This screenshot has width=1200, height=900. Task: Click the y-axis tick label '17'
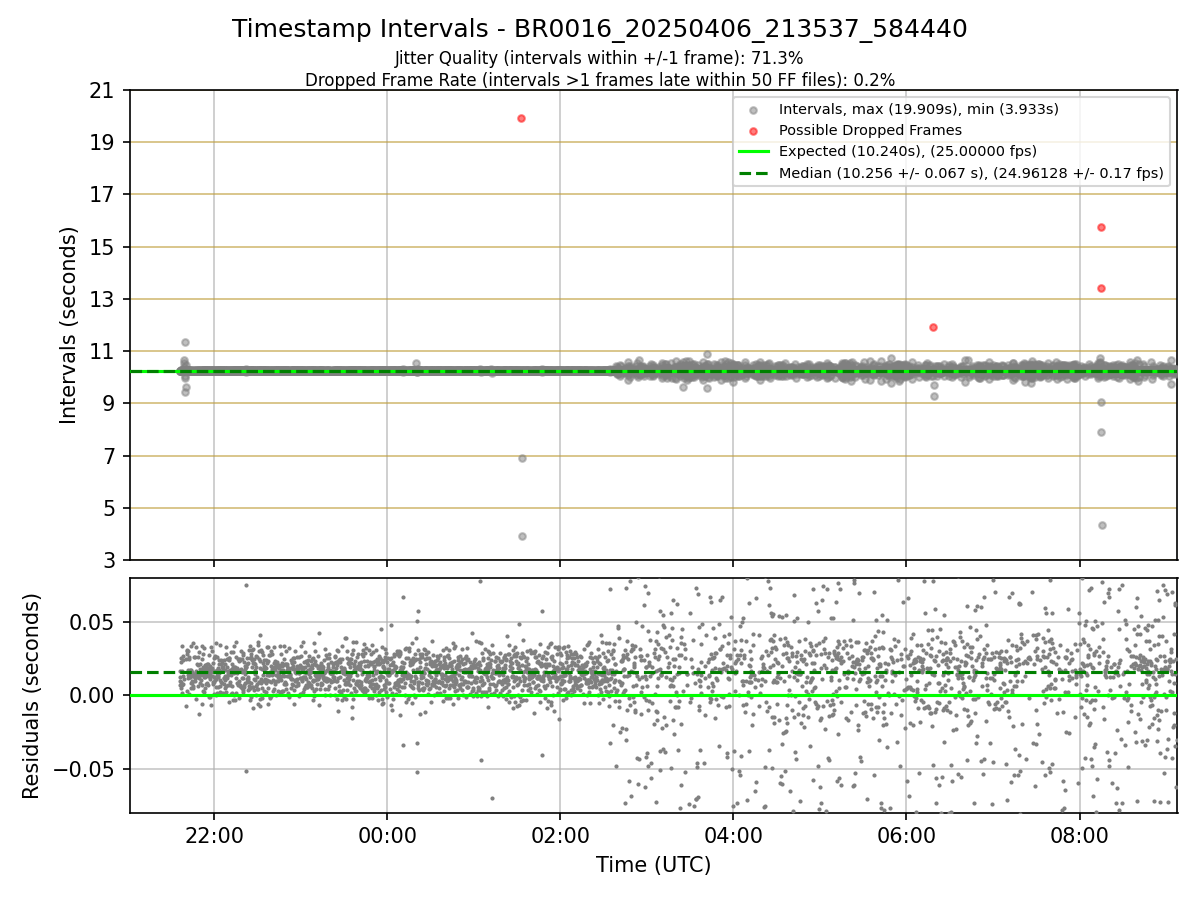pos(101,194)
